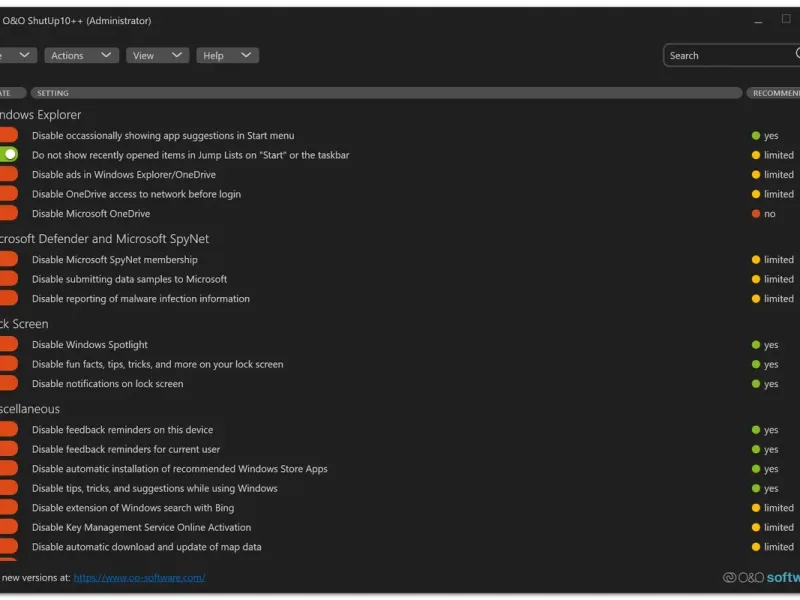Toggle Disable feedback reminders on this device switch
800x600 pixels.
click(8, 430)
